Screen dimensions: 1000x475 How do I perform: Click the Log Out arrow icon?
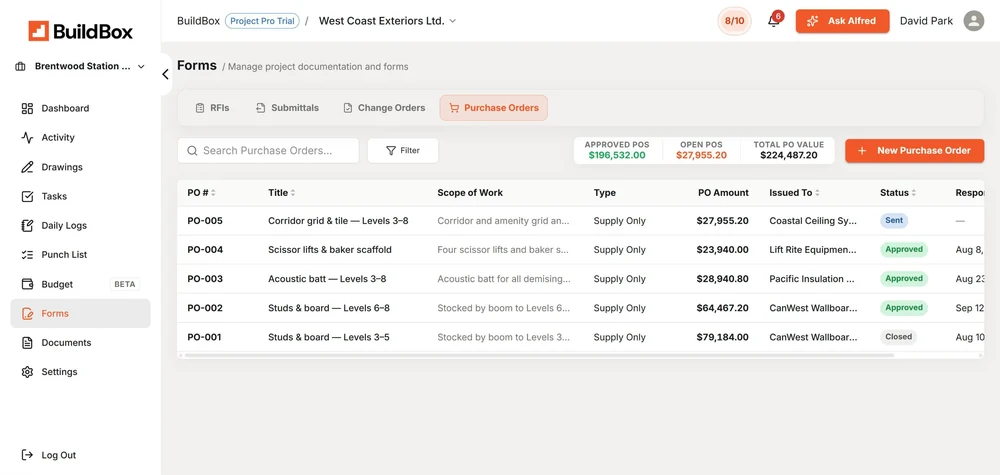[x=27, y=455]
